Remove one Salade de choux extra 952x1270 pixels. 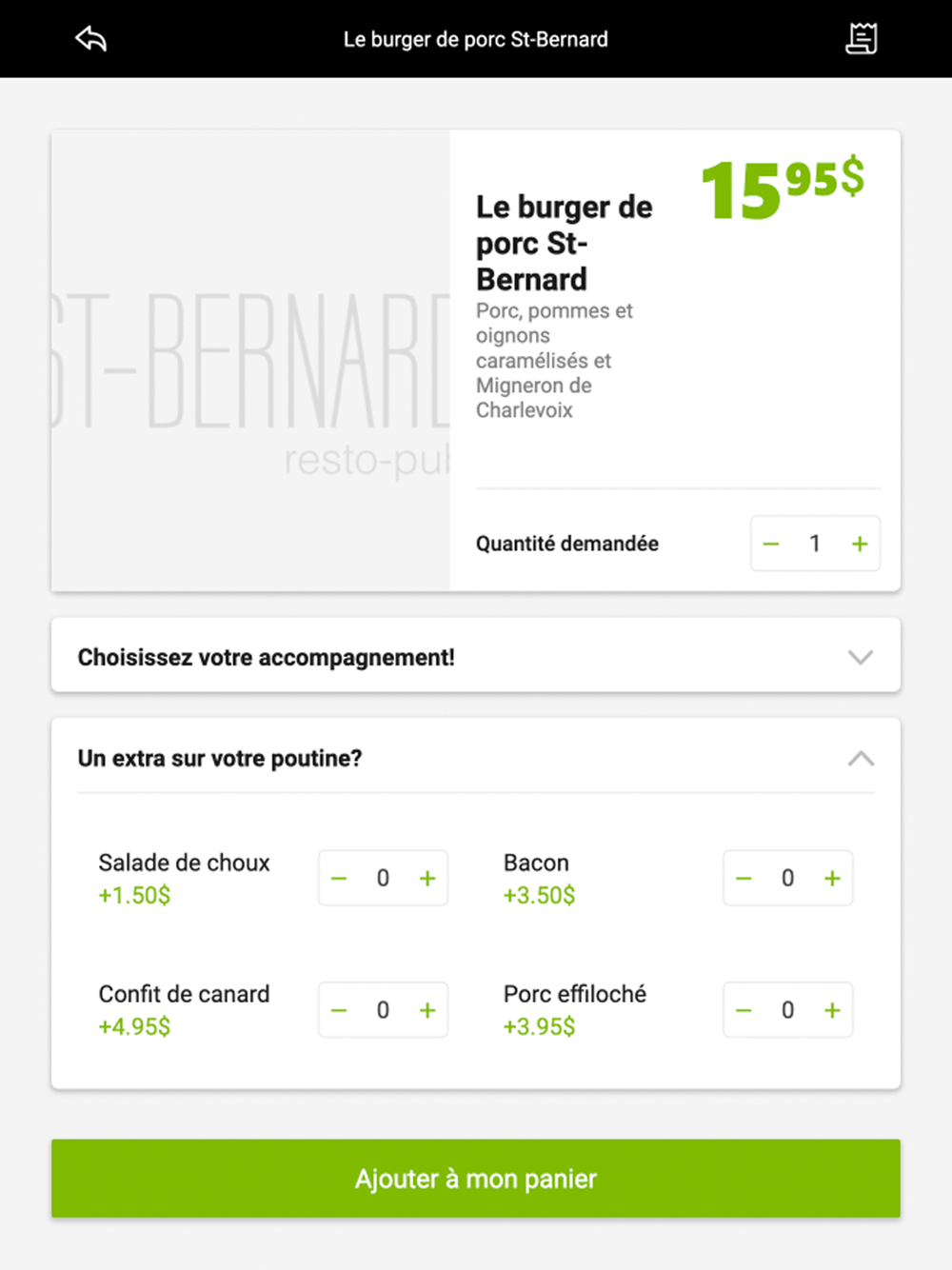point(339,878)
